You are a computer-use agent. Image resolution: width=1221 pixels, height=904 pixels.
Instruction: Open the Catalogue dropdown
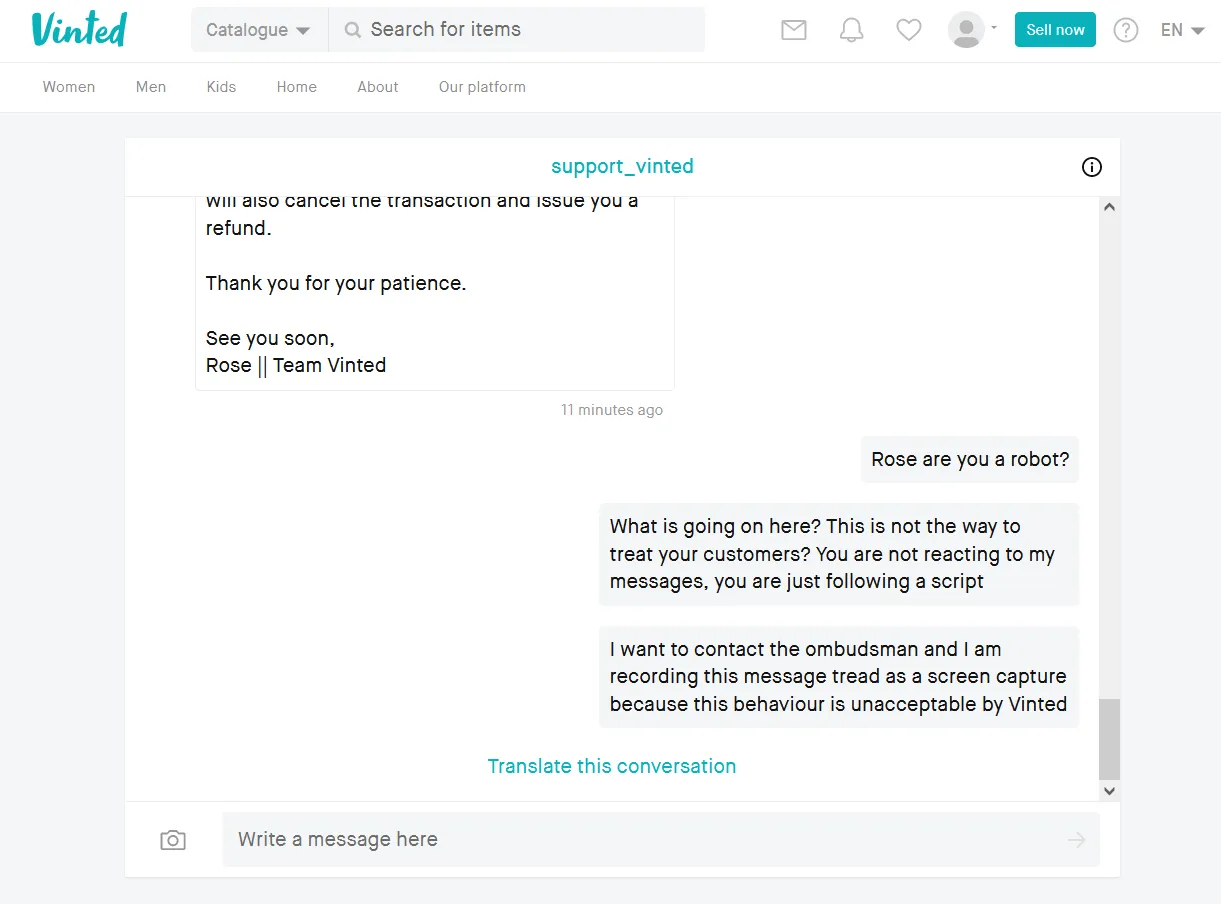258,30
